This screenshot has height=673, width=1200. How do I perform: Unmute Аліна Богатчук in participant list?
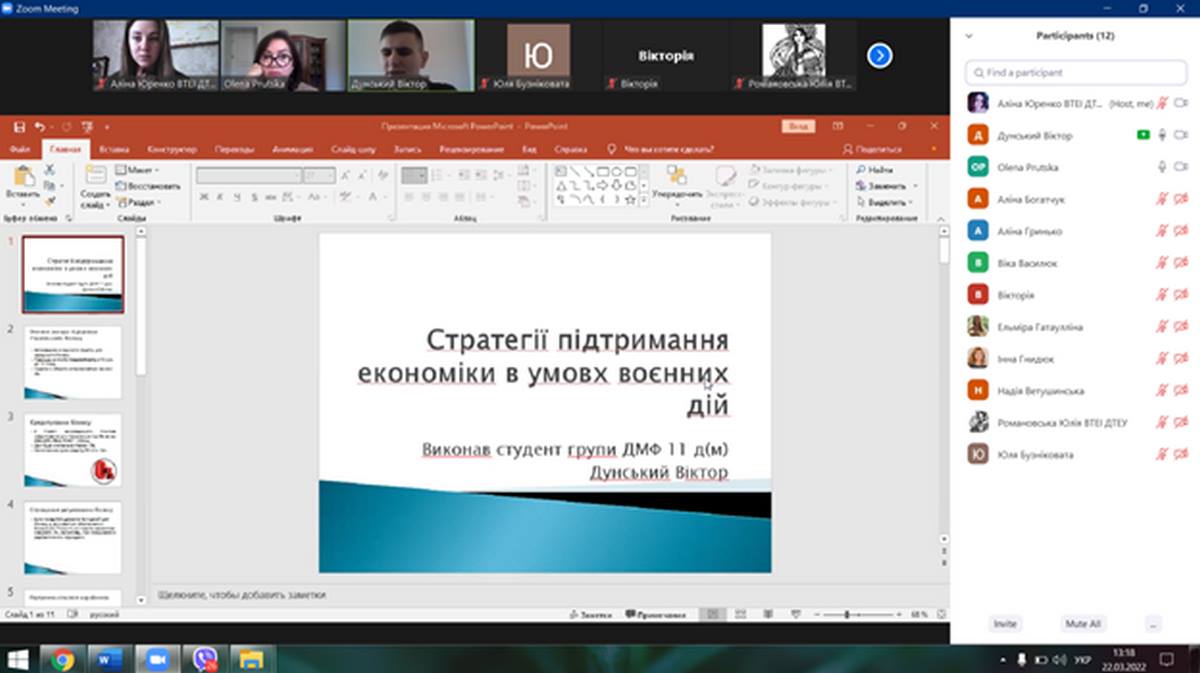pos(1162,199)
